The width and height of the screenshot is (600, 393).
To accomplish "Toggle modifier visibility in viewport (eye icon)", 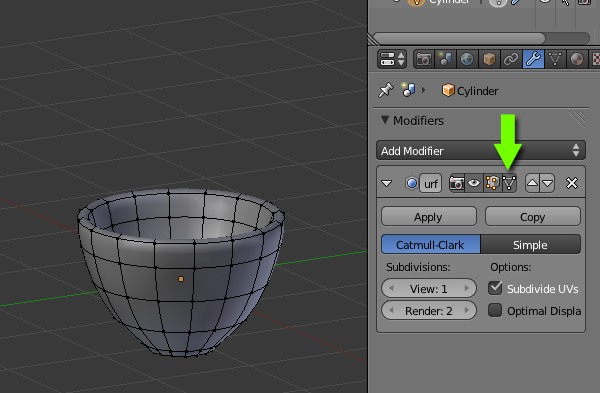I will 474,183.
